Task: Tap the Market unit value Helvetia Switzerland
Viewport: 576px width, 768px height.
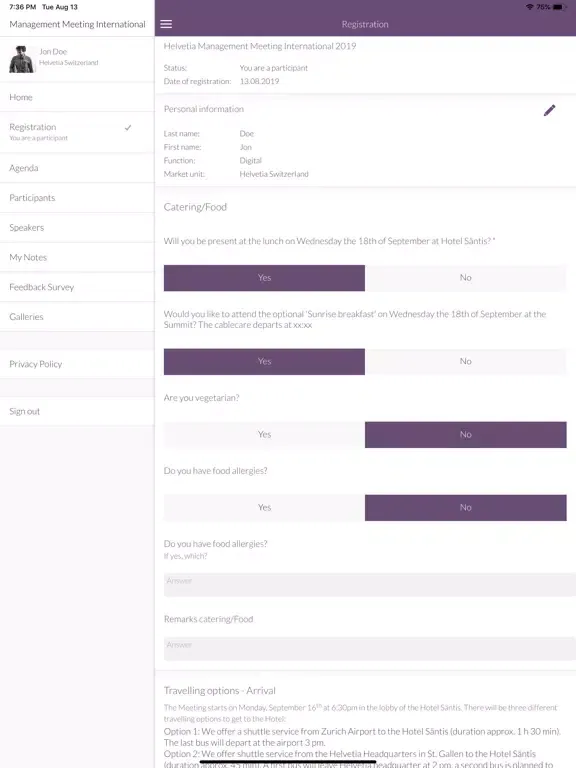Action: pyautogui.click(x=274, y=174)
